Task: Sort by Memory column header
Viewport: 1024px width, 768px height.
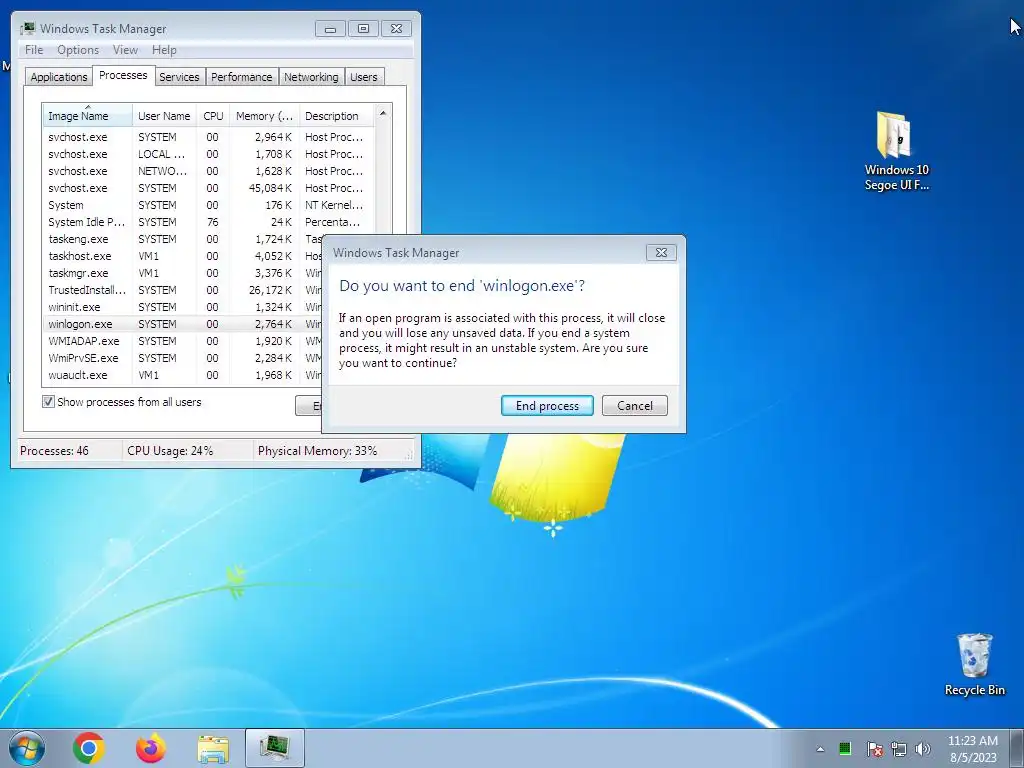Action: (264, 116)
